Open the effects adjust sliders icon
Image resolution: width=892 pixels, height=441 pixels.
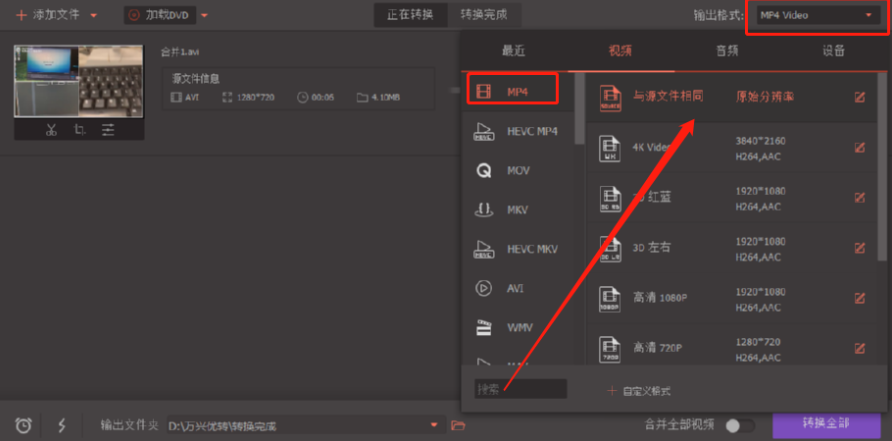click(x=108, y=130)
